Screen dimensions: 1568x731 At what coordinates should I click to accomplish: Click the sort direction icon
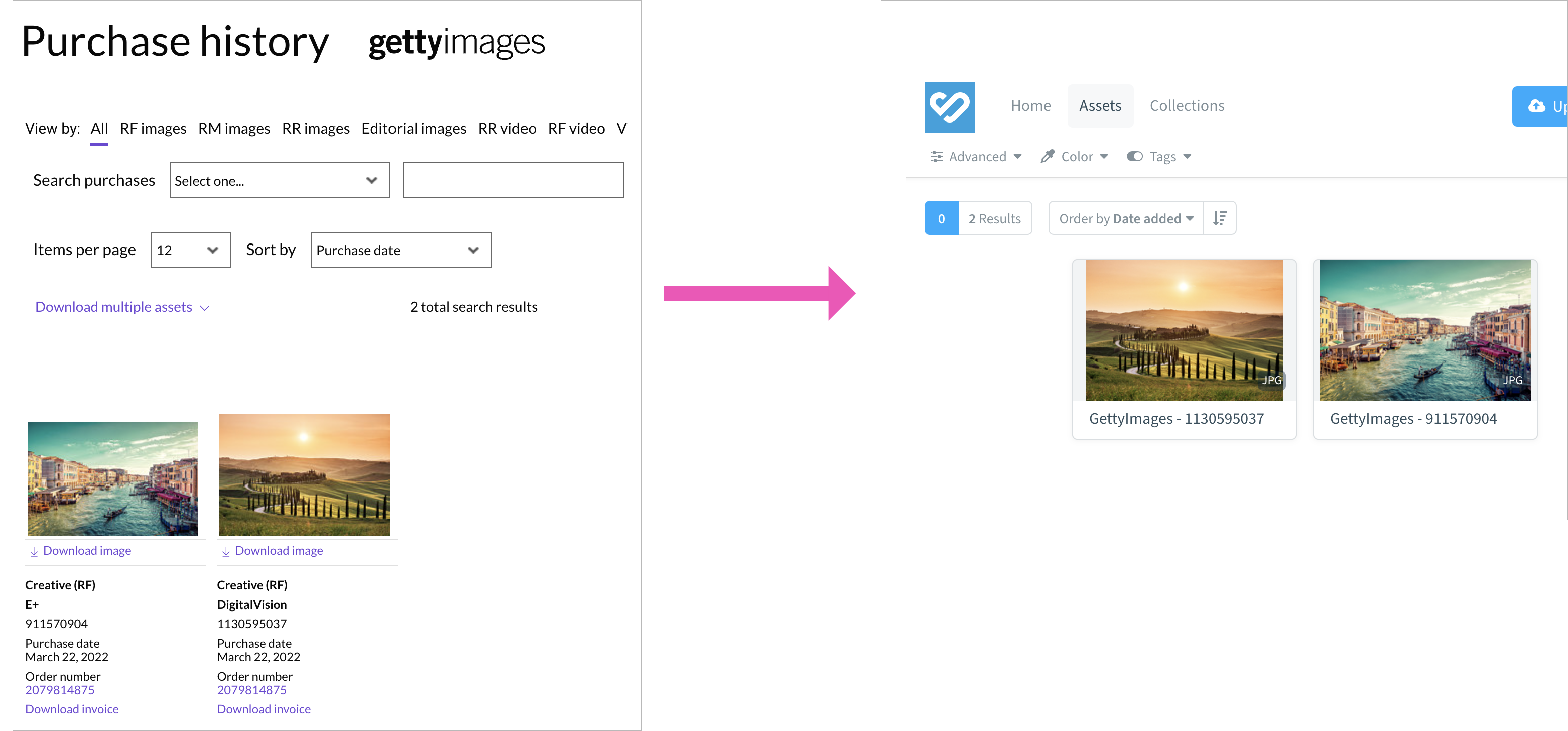[x=1219, y=218]
